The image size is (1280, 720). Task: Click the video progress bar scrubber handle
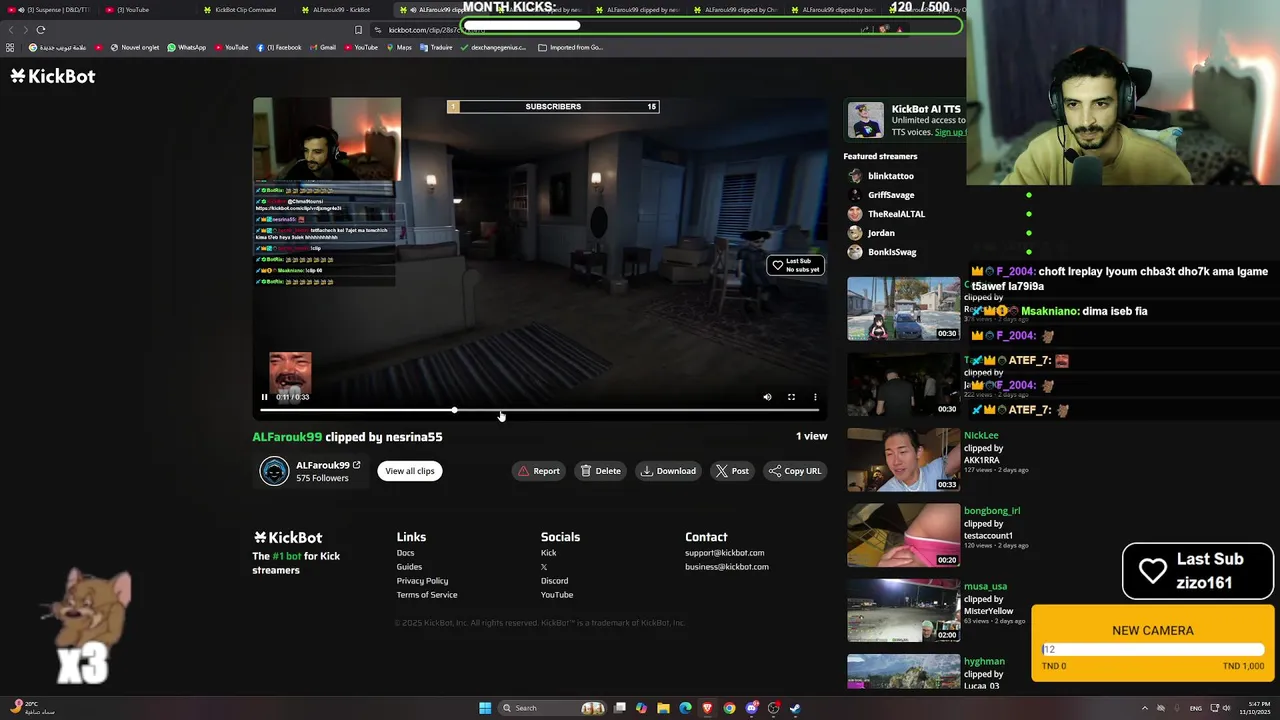point(454,410)
